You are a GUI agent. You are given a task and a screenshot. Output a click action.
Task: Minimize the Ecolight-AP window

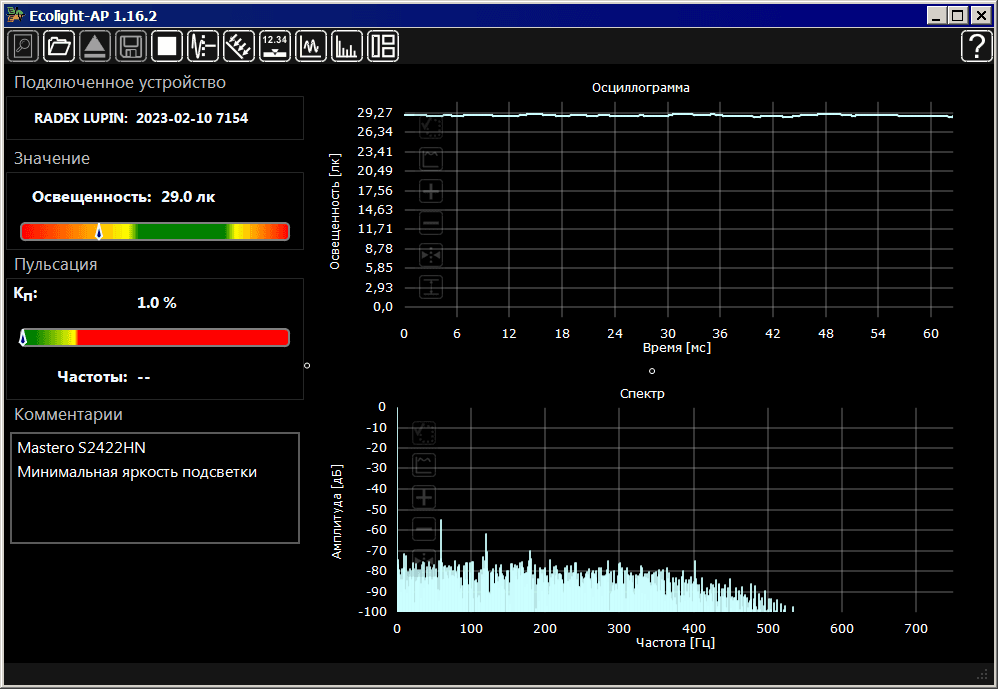pos(936,15)
